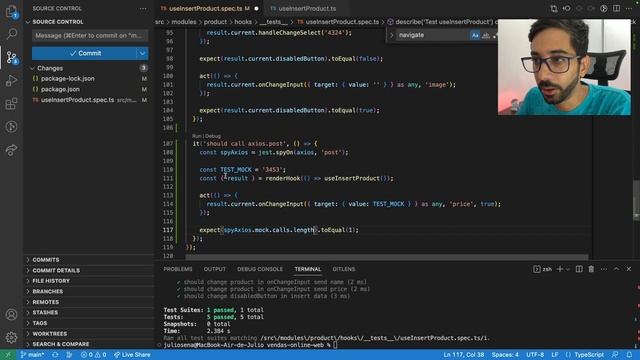Click errors and warnings count in status bar
Viewport: 640px width, 360px height.
pyautogui.click(x=93, y=355)
